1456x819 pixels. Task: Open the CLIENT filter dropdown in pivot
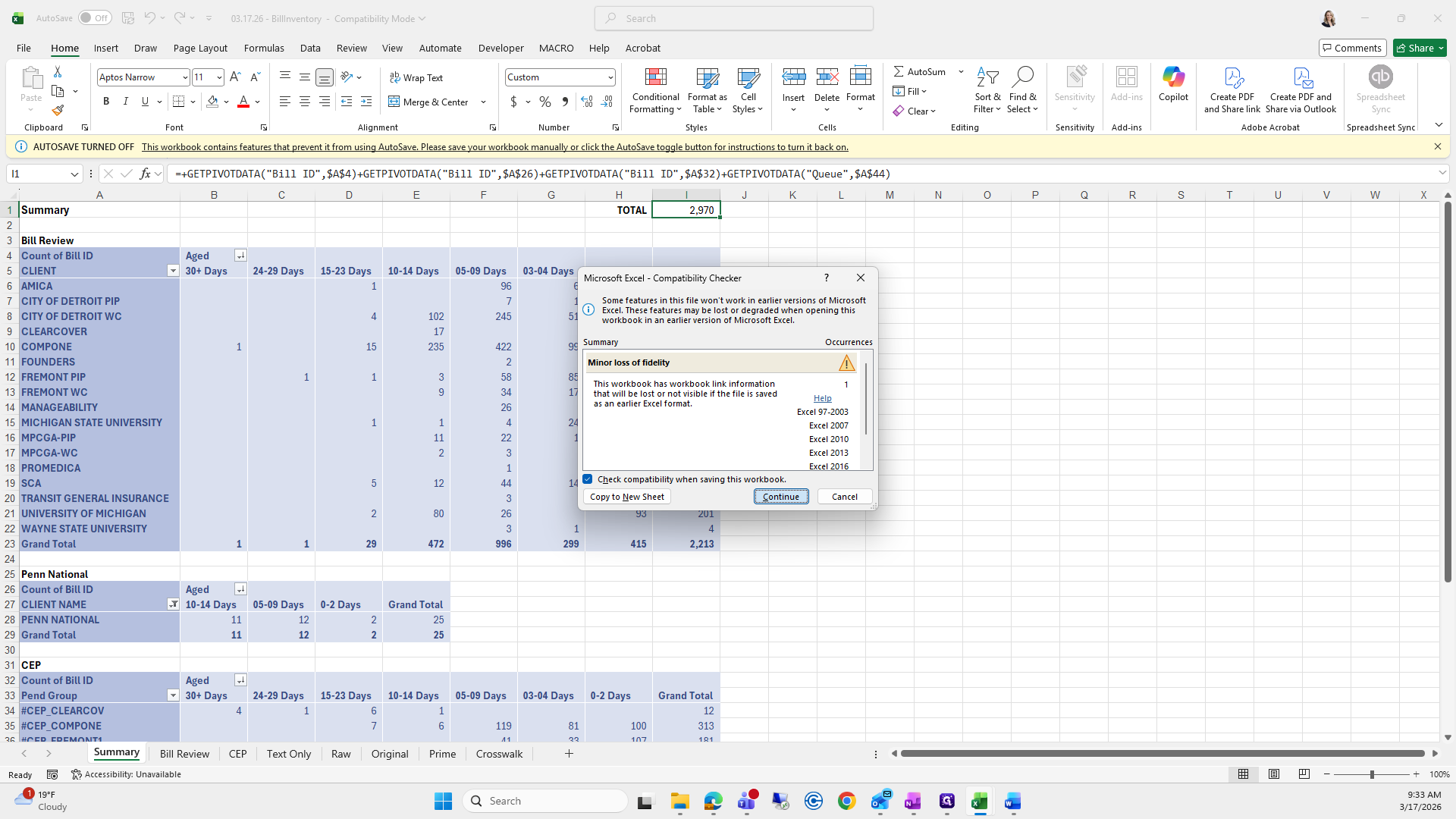click(x=173, y=271)
